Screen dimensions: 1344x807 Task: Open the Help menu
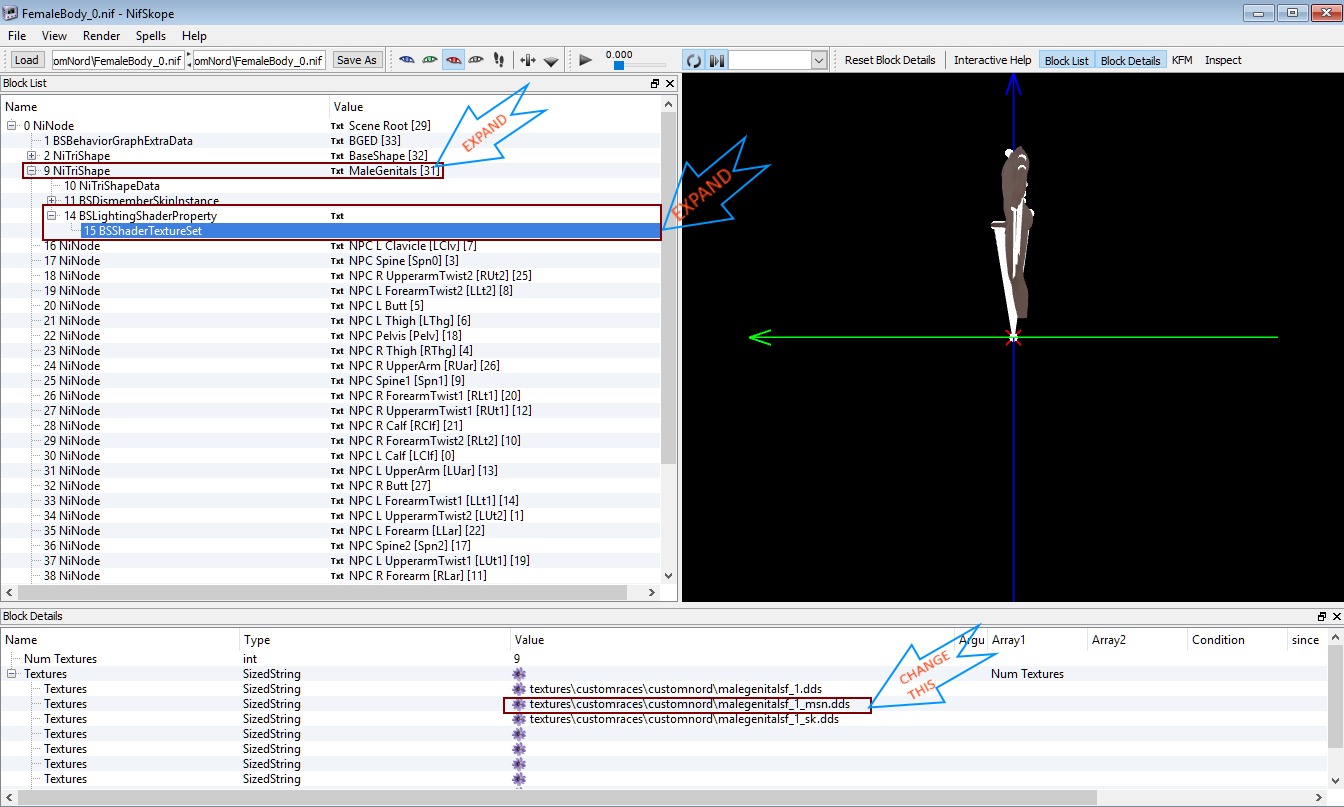click(x=194, y=36)
